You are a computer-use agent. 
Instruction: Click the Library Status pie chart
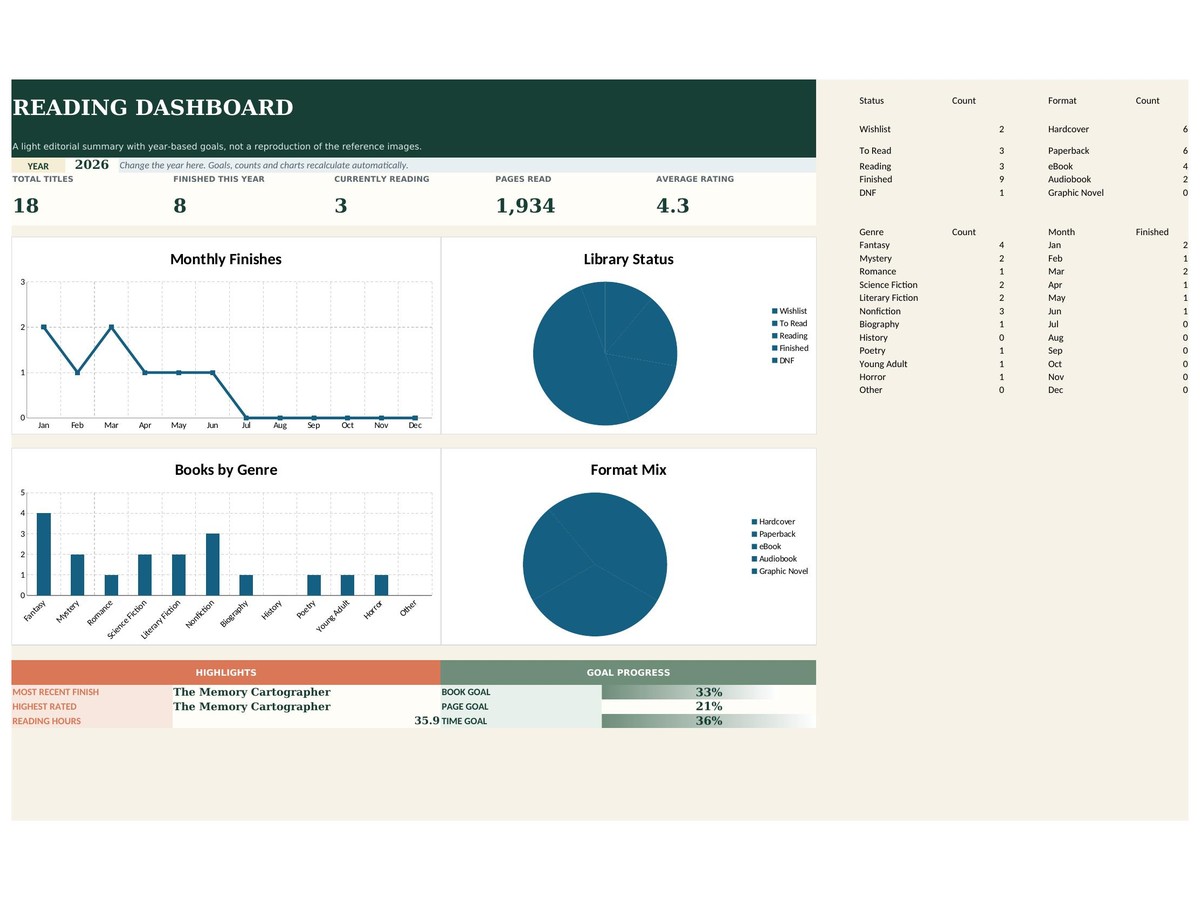(605, 353)
